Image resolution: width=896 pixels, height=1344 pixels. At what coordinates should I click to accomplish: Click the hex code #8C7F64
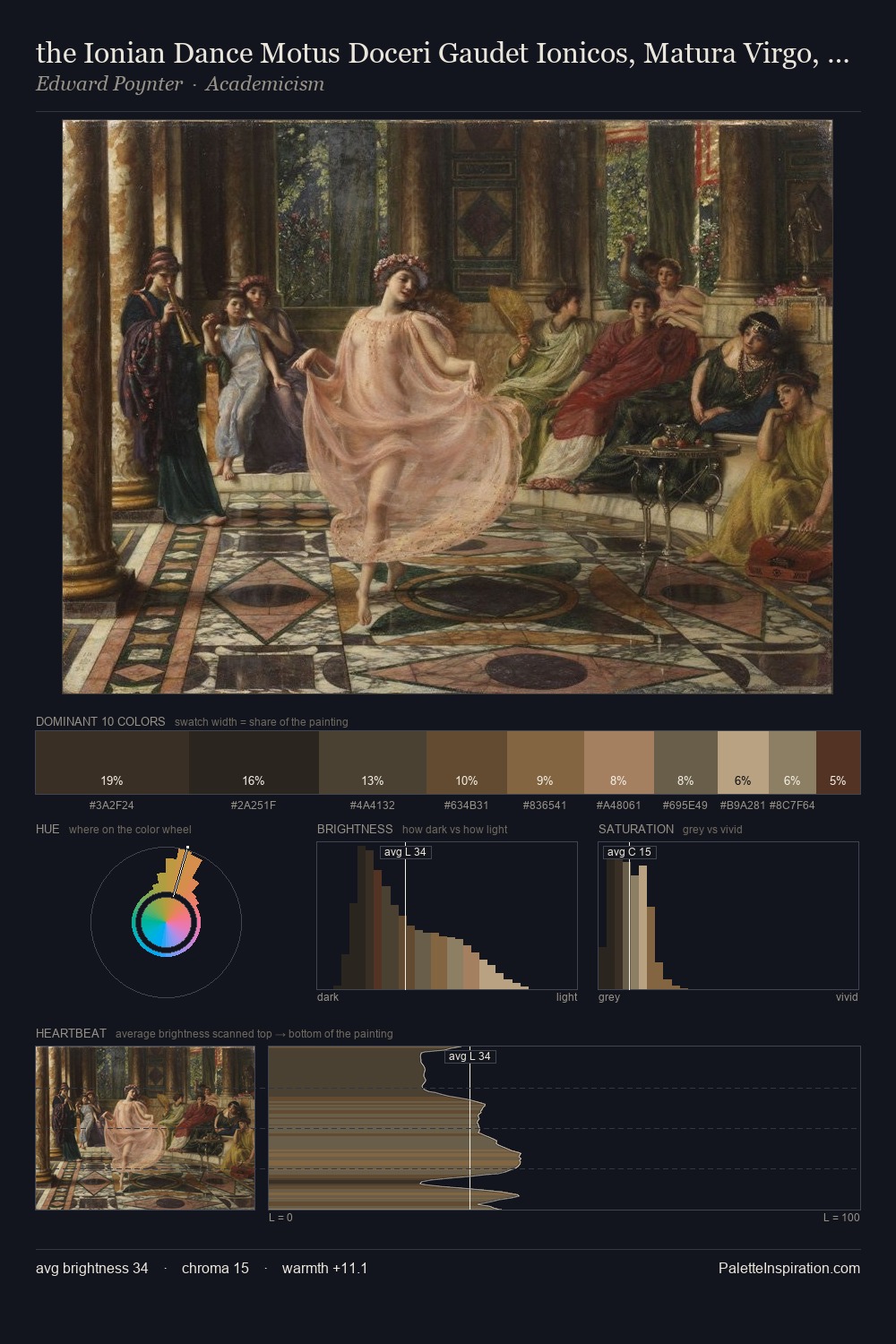click(x=792, y=806)
